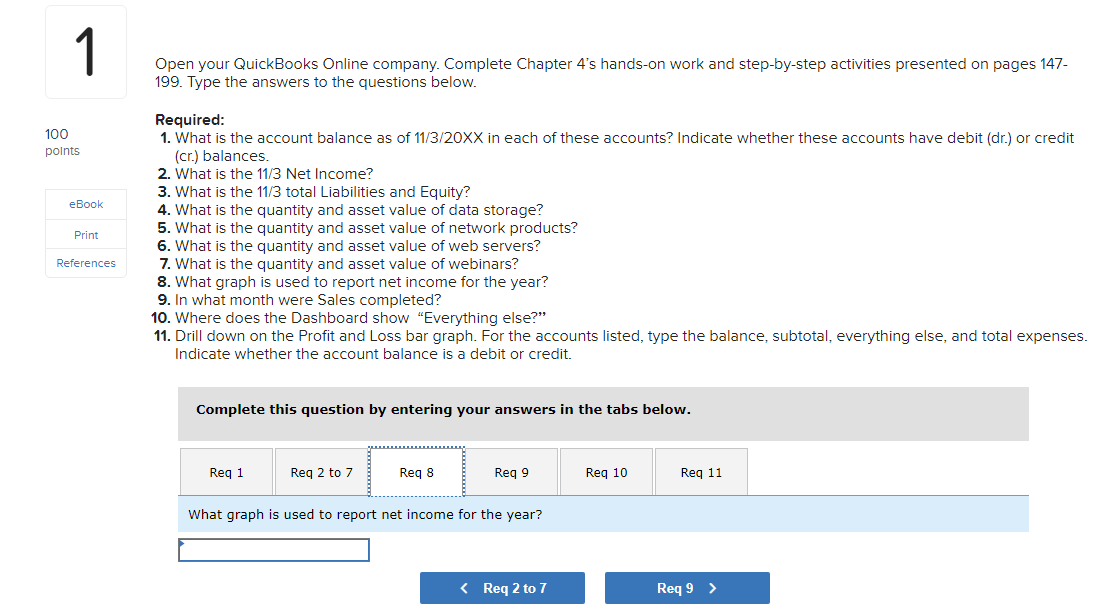Select the Req 2 to 7 tab
Screen dimensions: 1117x612
tap(320, 471)
